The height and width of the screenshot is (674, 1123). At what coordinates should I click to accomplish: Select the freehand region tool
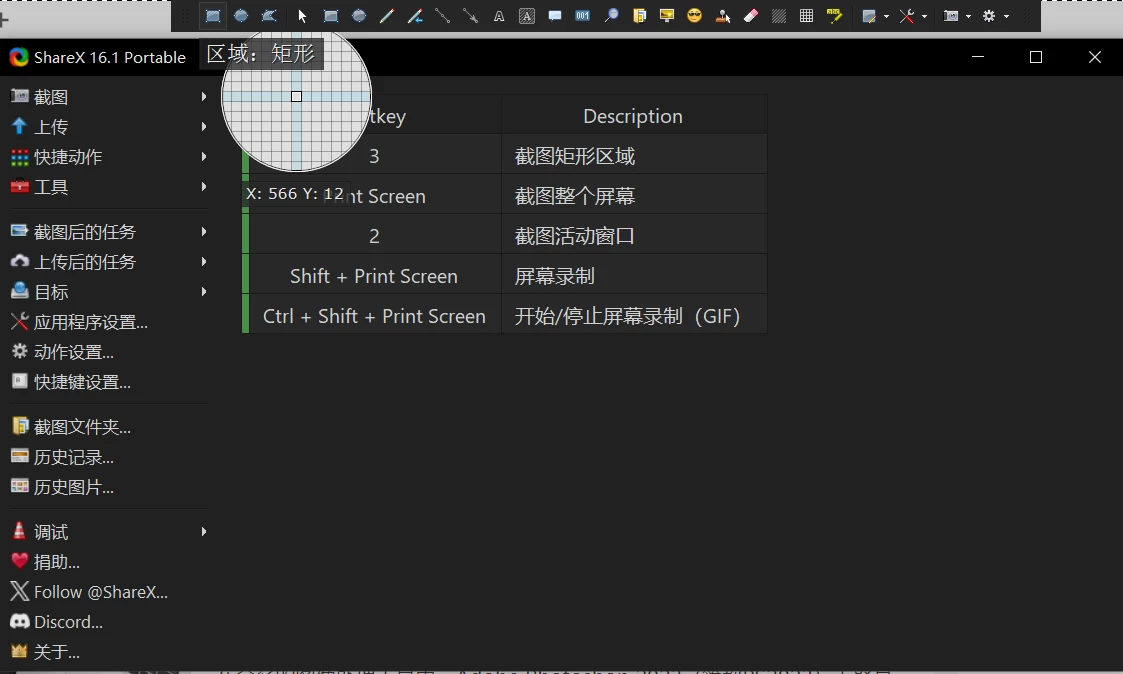(x=269, y=16)
